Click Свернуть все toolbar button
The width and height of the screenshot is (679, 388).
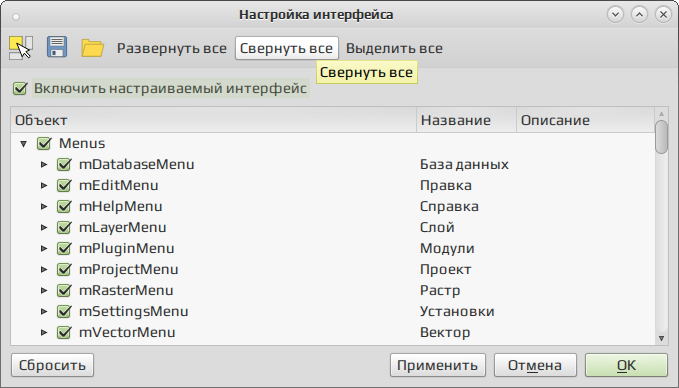287,48
